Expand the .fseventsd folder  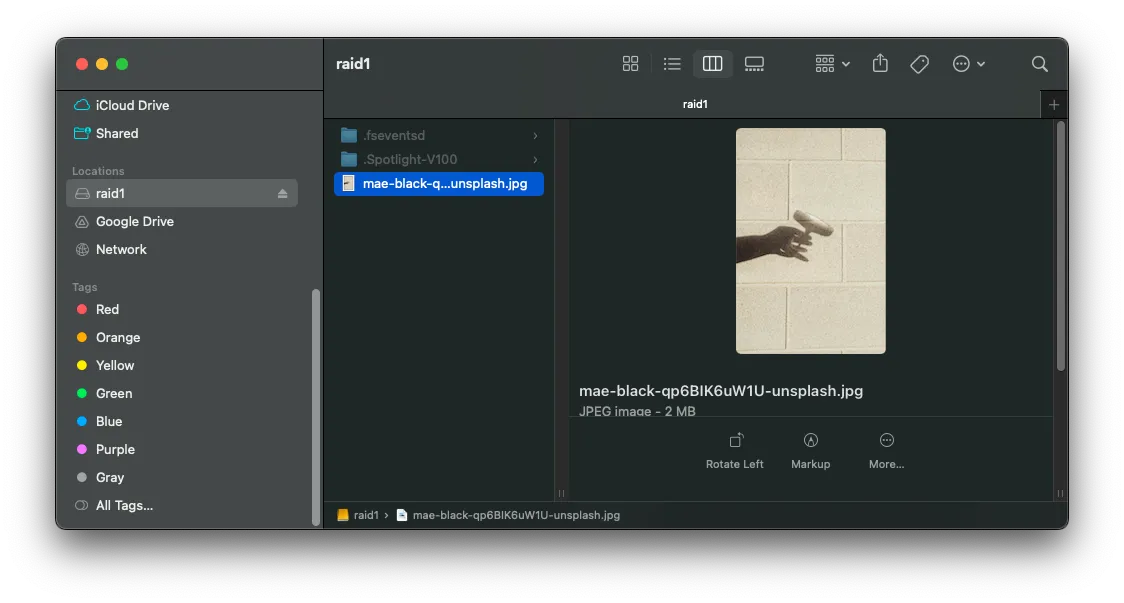pyautogui.click(x=535, y=135)
